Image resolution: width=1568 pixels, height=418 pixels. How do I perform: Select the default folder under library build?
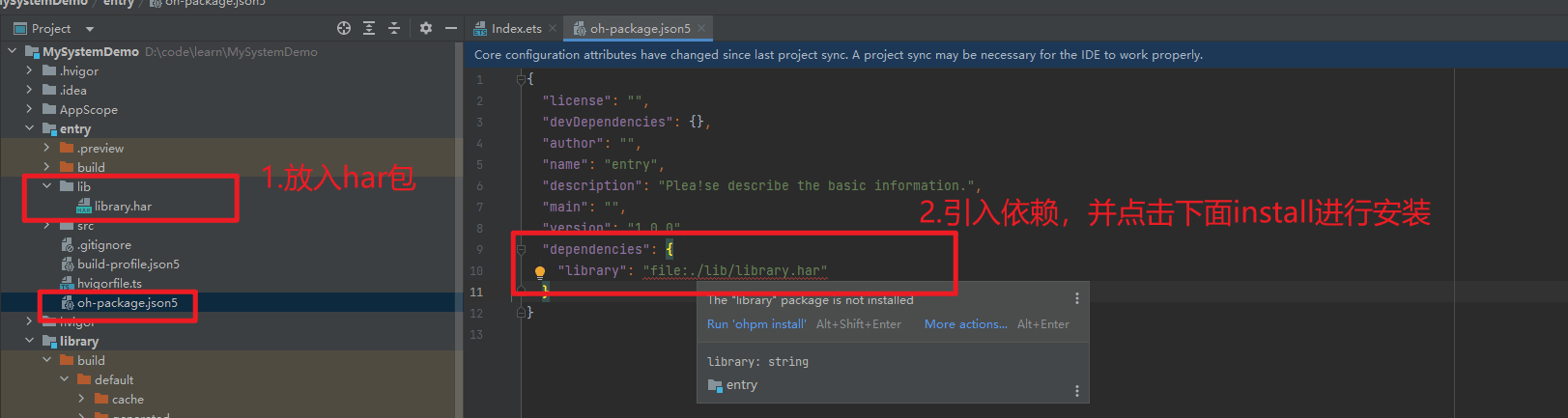tap(114, 380)
